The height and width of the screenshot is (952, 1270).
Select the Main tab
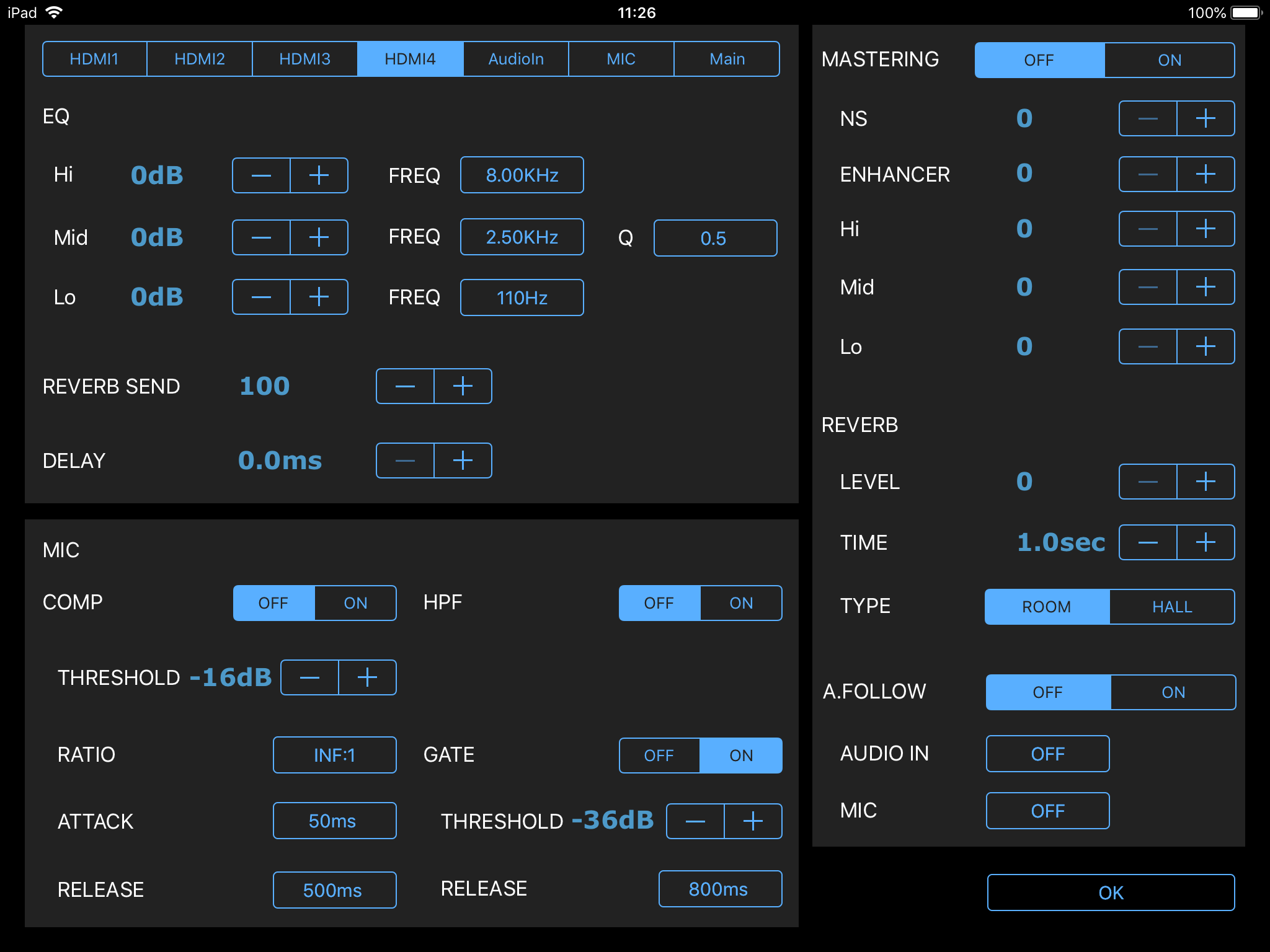pos(726,59)
